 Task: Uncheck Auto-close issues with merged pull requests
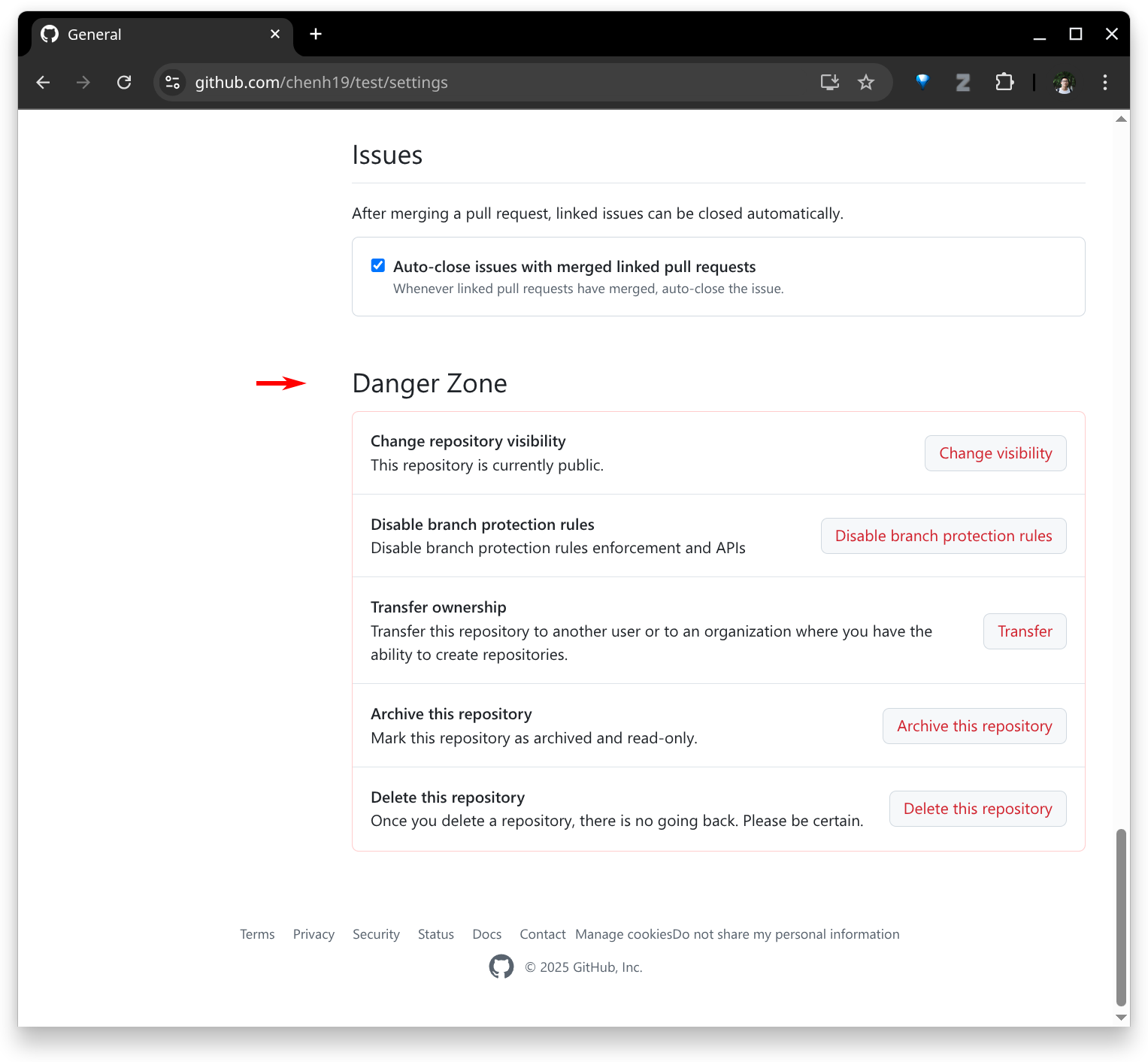tap(378, 266)
